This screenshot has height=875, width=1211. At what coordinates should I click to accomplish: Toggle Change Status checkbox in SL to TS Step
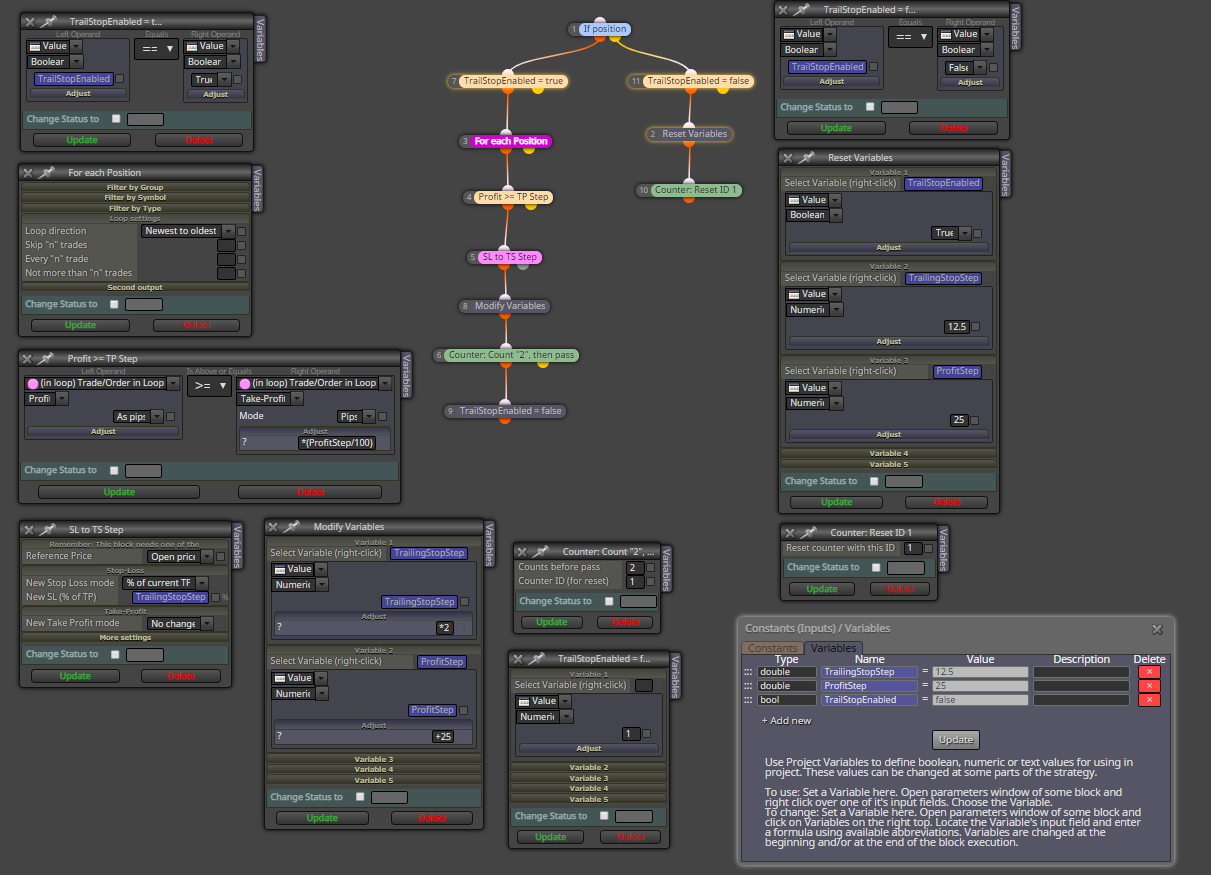point(115,654)
